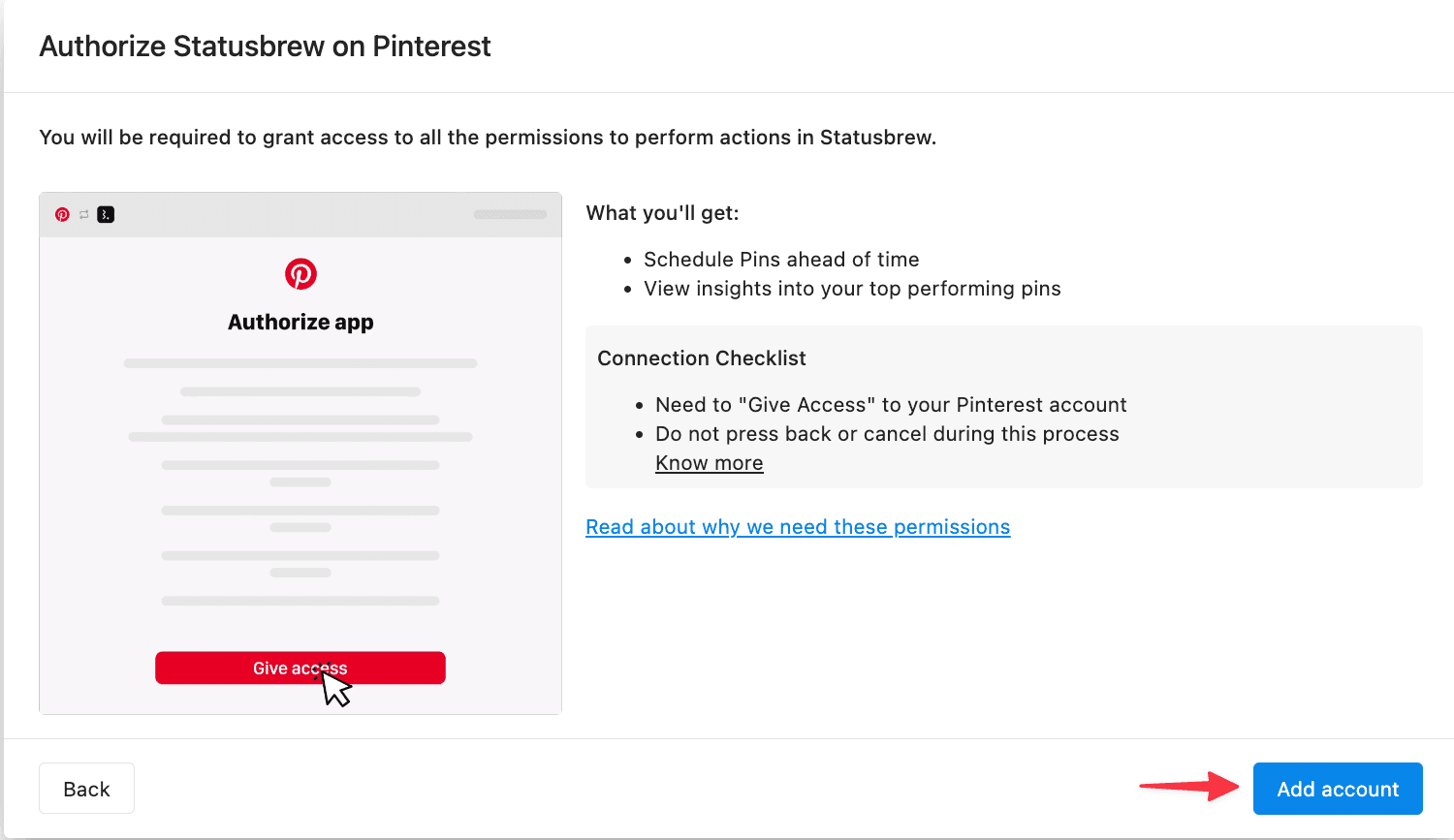
Task: Select View insights into your top performing pins
Action: click(x=852, y=289)
